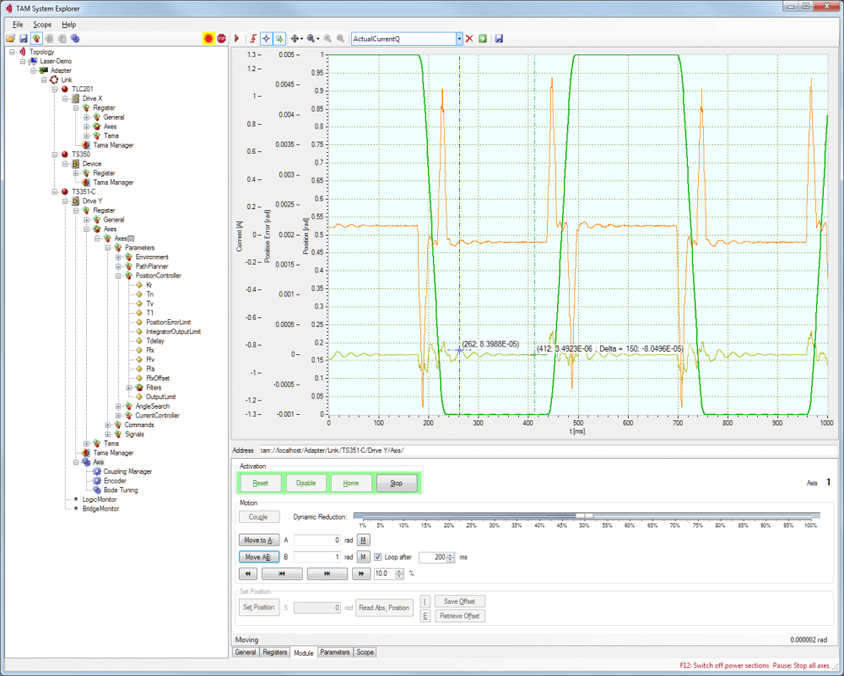
Task: Open the ActualCurrentQ signal dropdown
Action: (459, 39)
